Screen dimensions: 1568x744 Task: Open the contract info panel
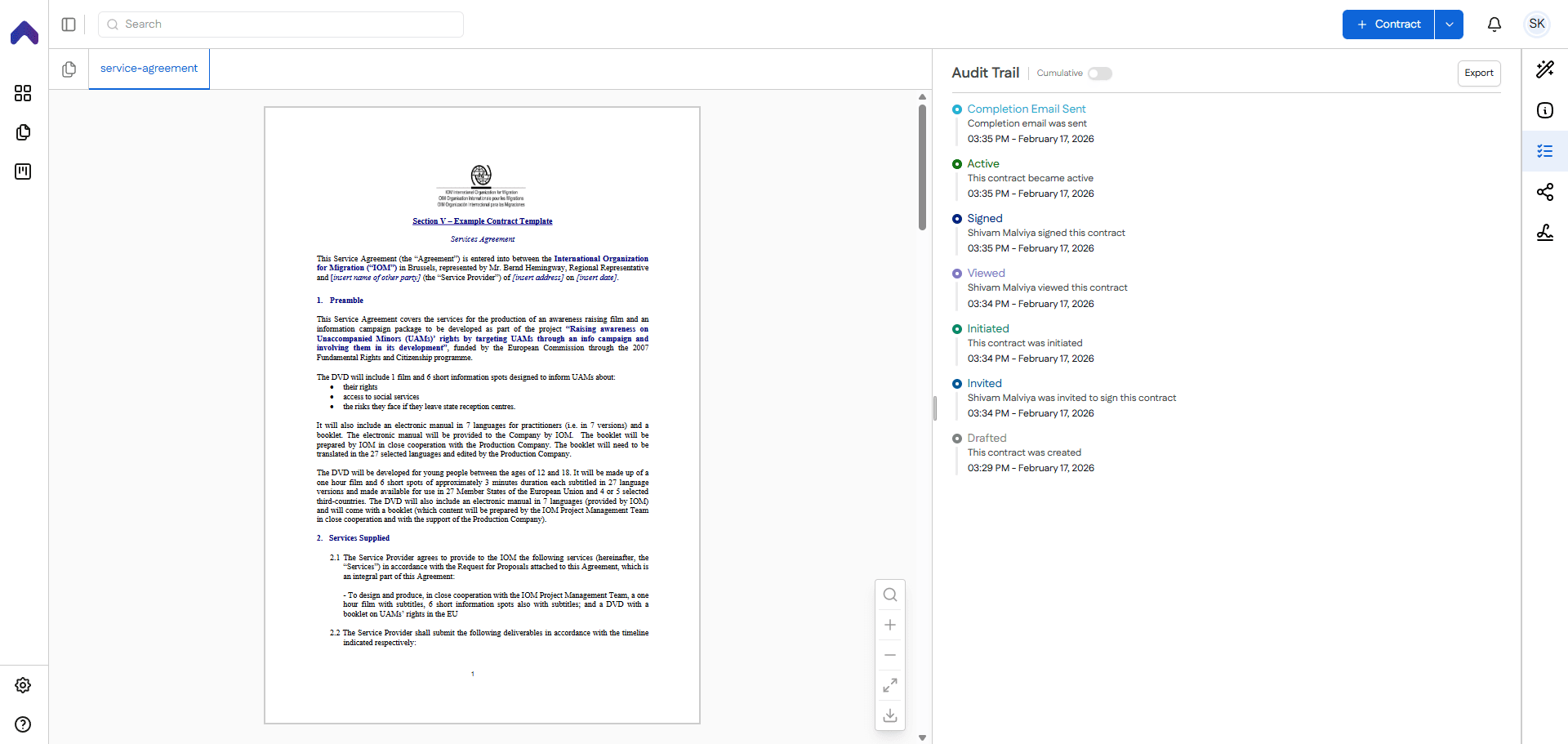[x=1545, y=110]
